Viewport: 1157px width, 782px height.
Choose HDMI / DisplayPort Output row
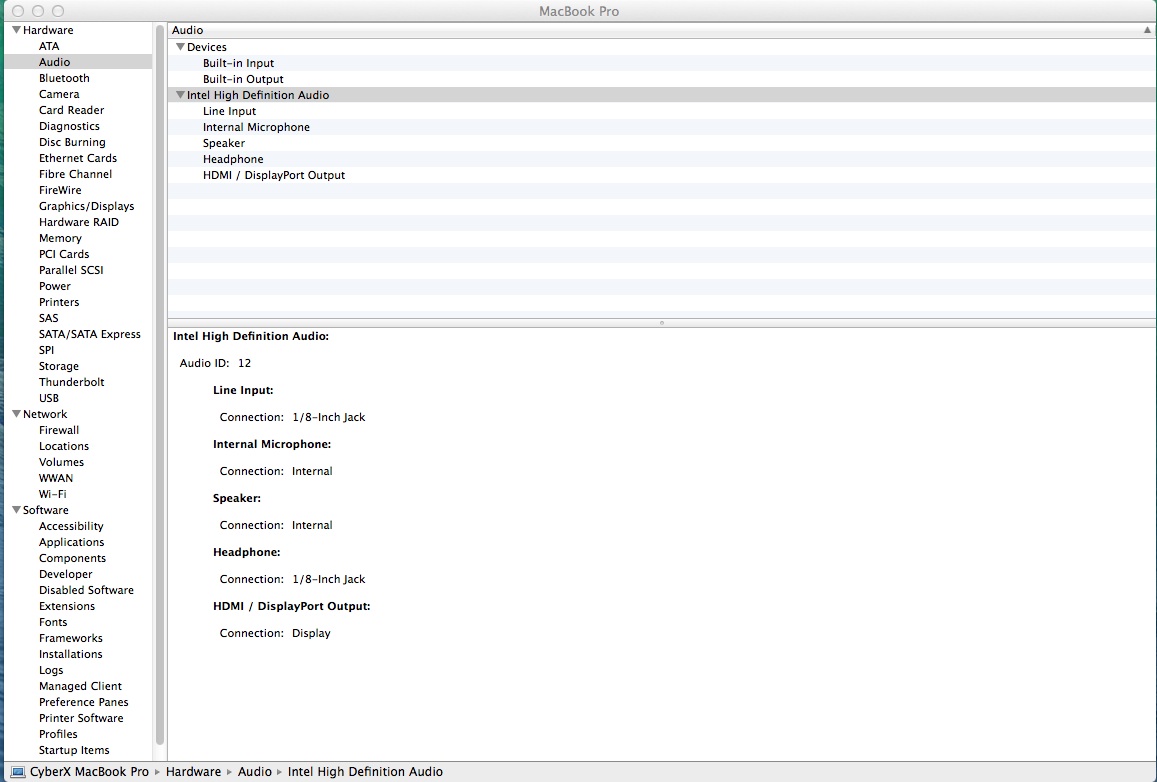(273, 175)
